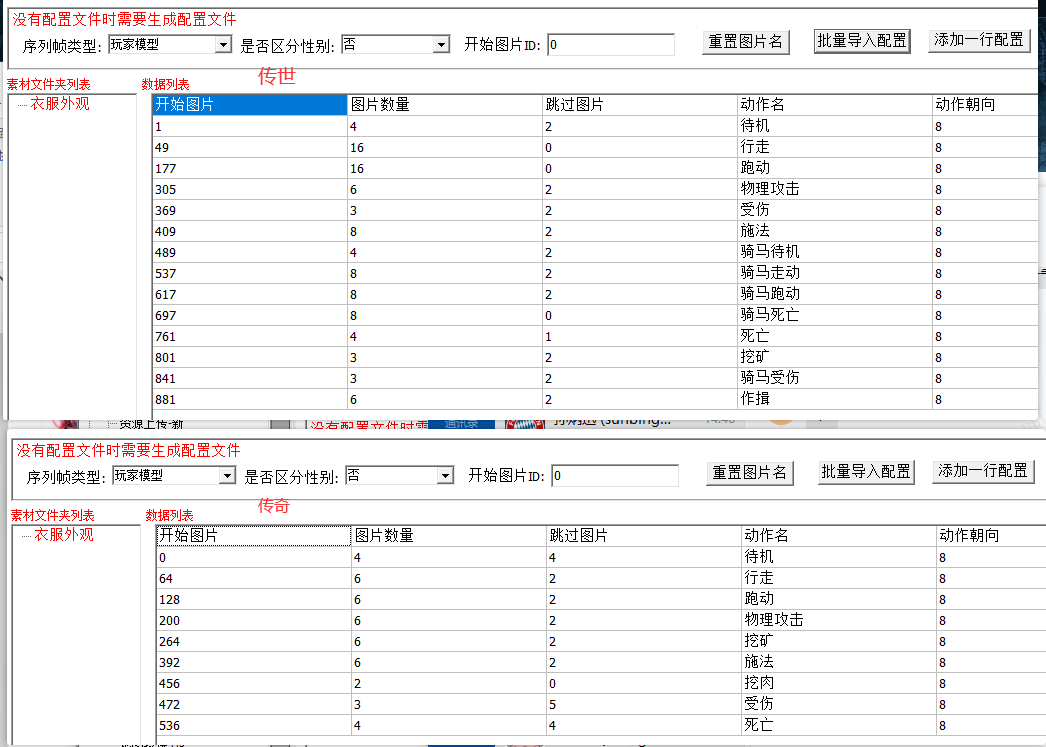This screenshot has height=747, width=1046.
Task: Click 动作名 column header in lower window
Action: 839,536
